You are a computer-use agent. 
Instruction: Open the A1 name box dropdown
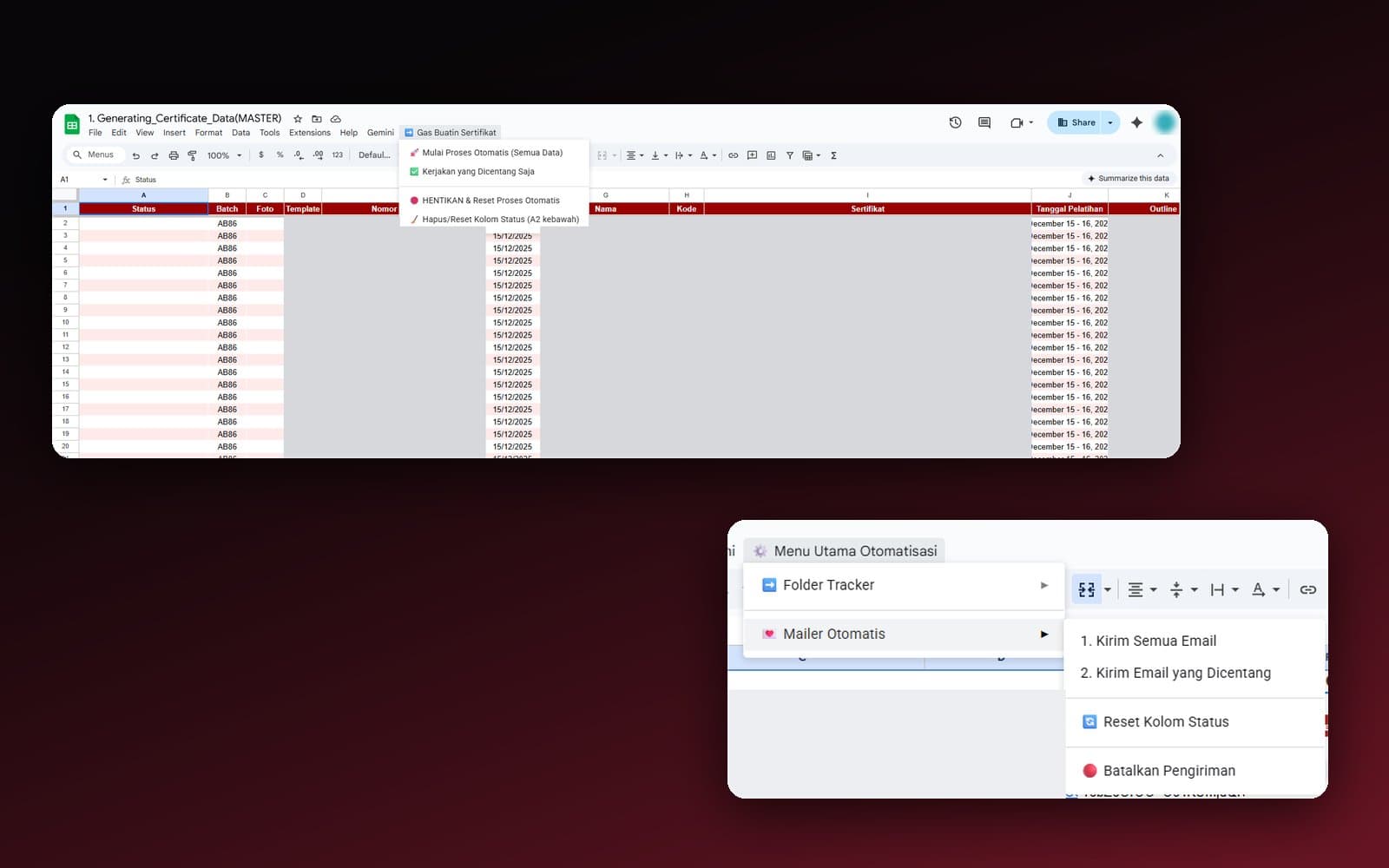[105, 180]
